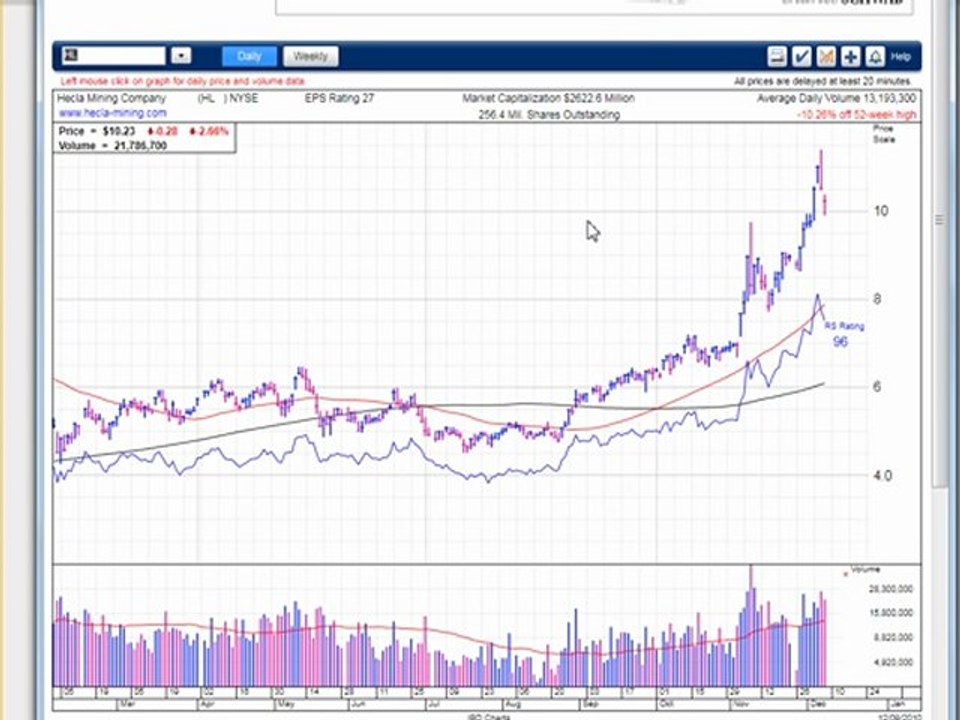Screen dimensions: 960x720
Task: Open the symbol dropdown arrow
Action: click(x=181, y=56)
